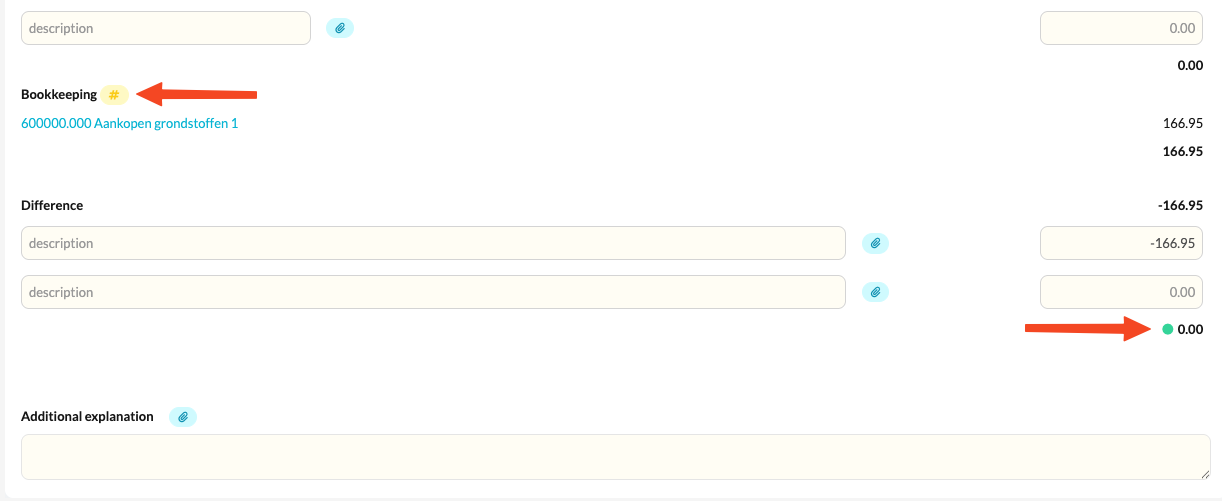Click the Additional explanation label
This screenshot has height=501, width=1222.
tap(87, 417)
